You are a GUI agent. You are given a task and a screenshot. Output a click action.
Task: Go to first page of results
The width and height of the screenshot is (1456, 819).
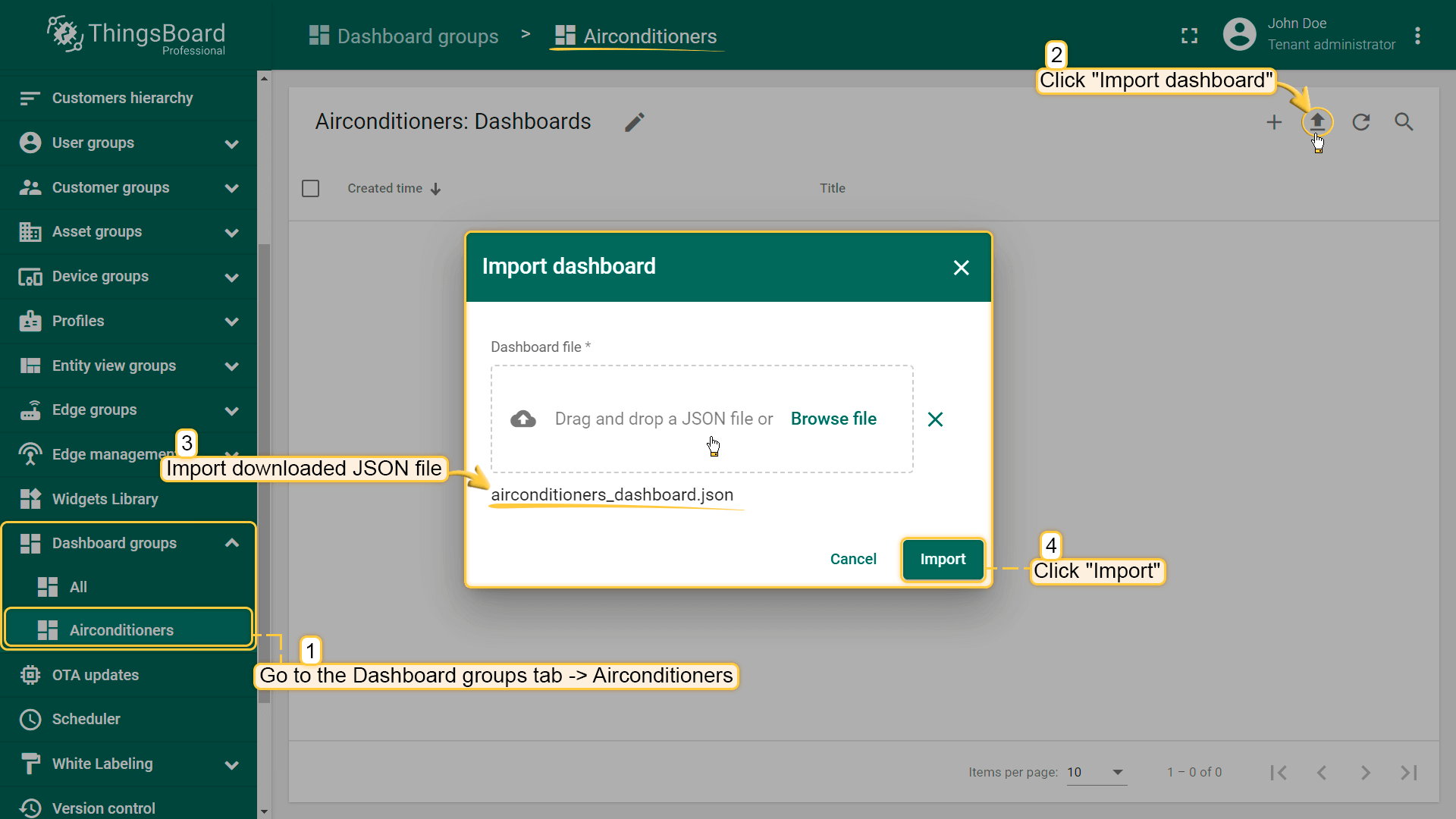pyautogui.click(x=1279, y=772)
